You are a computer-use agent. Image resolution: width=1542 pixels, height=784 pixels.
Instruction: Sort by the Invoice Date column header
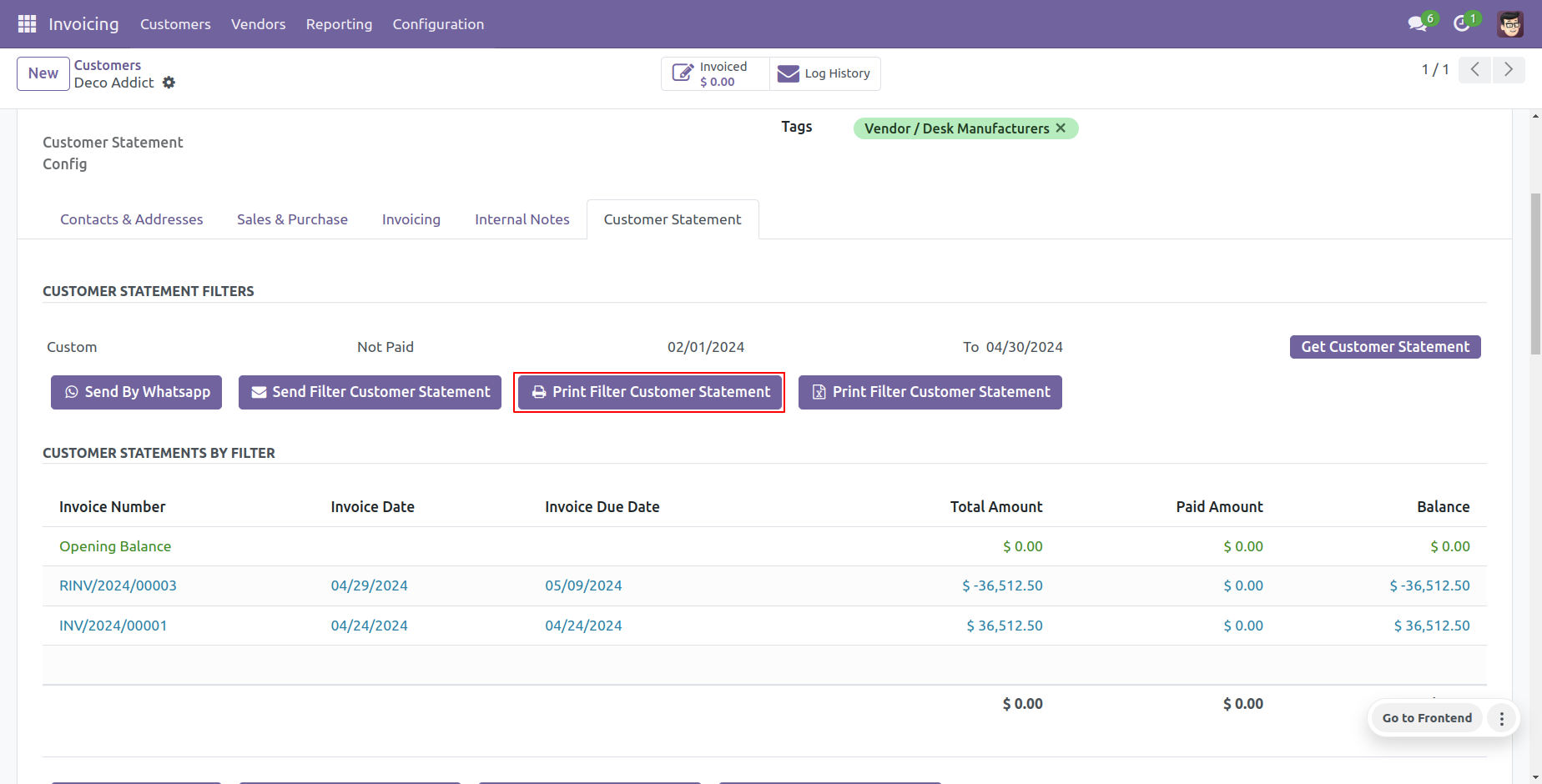(x=373, y=507)
